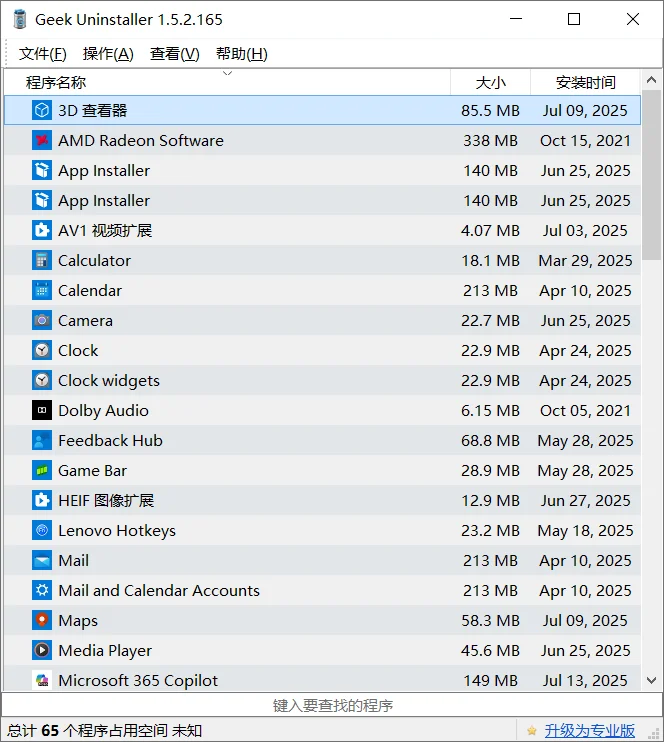Click the Dolby Audio icon
This screenshot has width=664, height=742.
tap(42, 410)
